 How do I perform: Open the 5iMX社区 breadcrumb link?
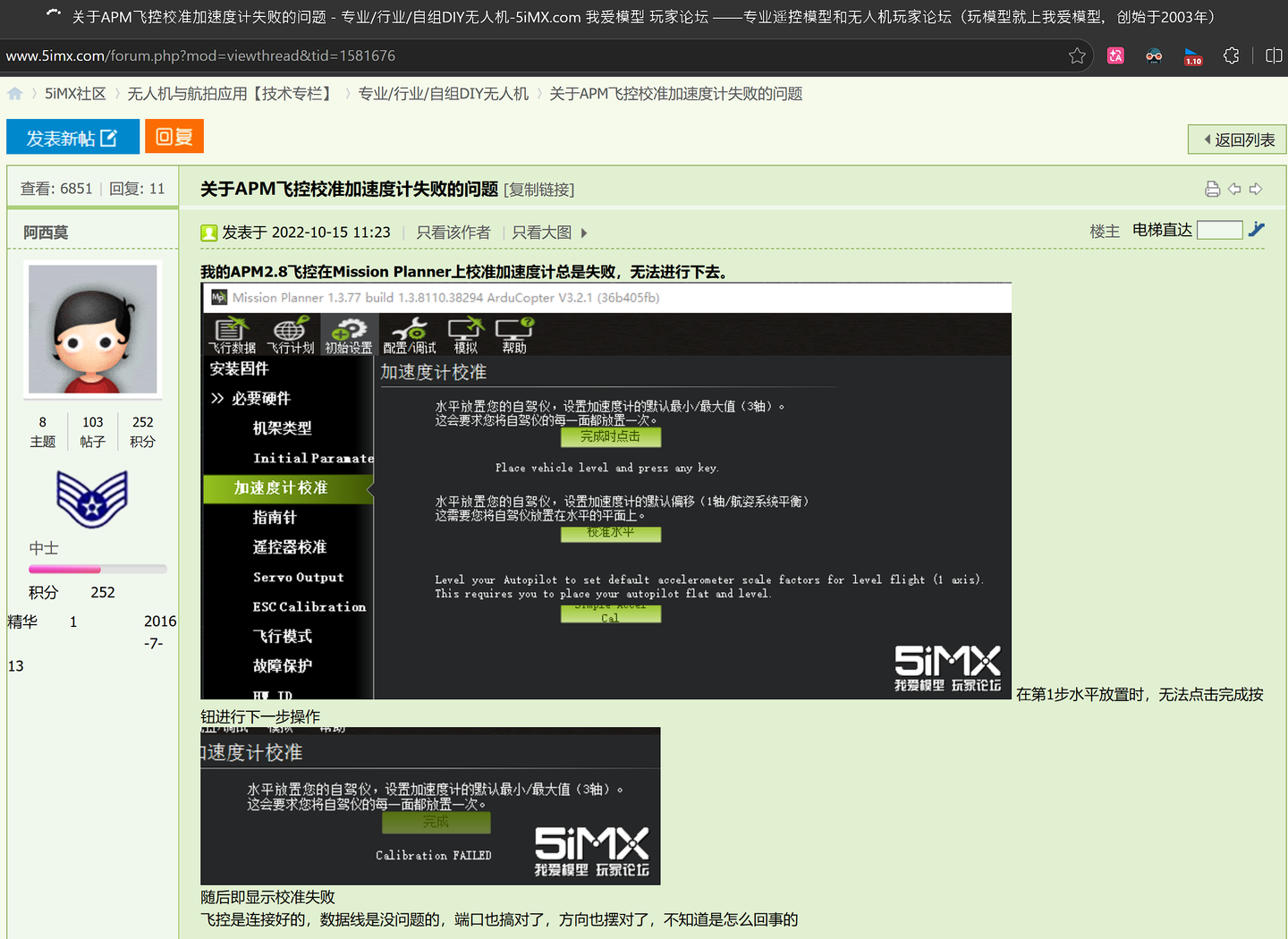[x=75, y=94]
